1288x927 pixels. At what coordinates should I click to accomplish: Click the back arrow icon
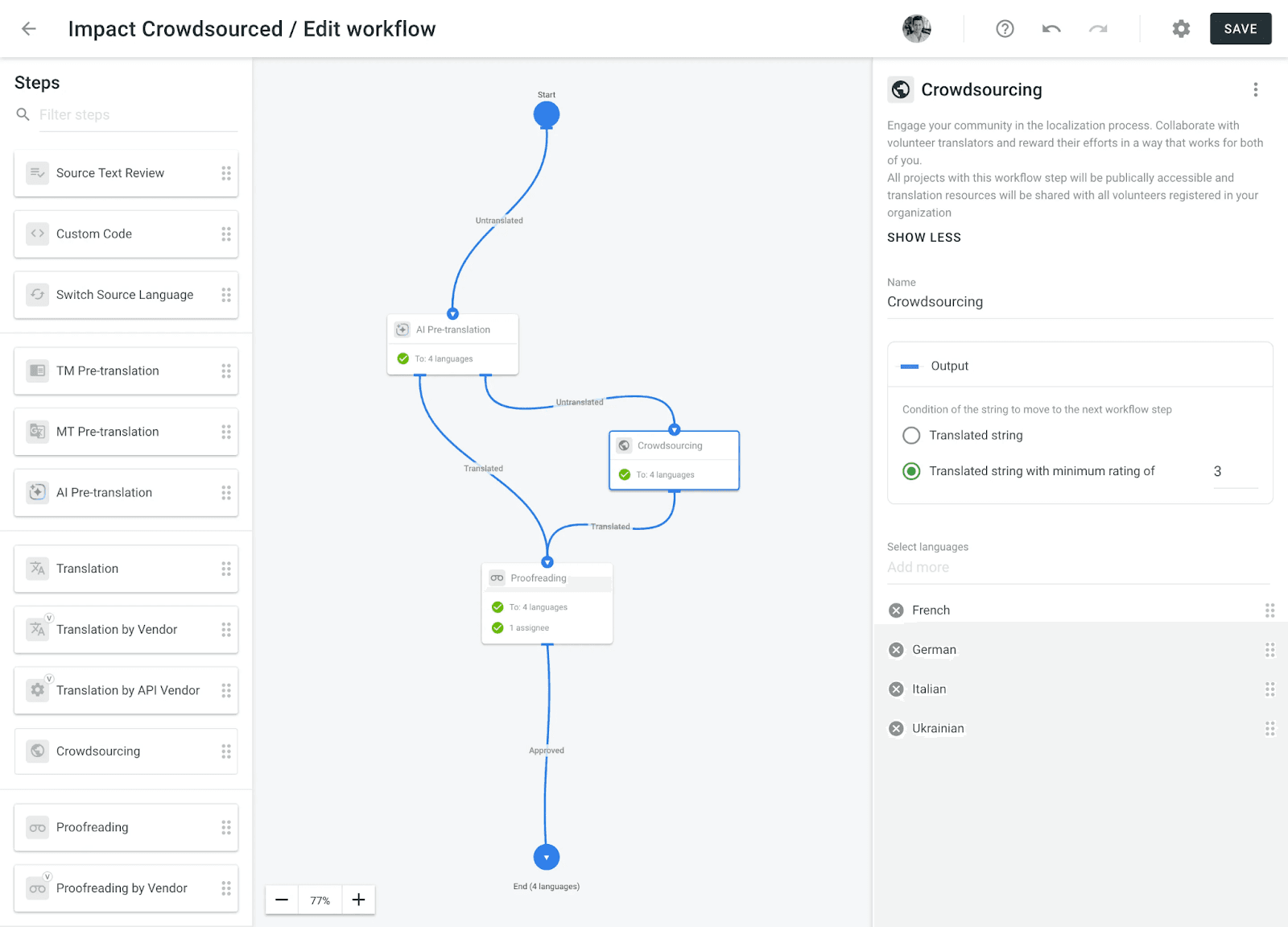click(x=29, y=29)
